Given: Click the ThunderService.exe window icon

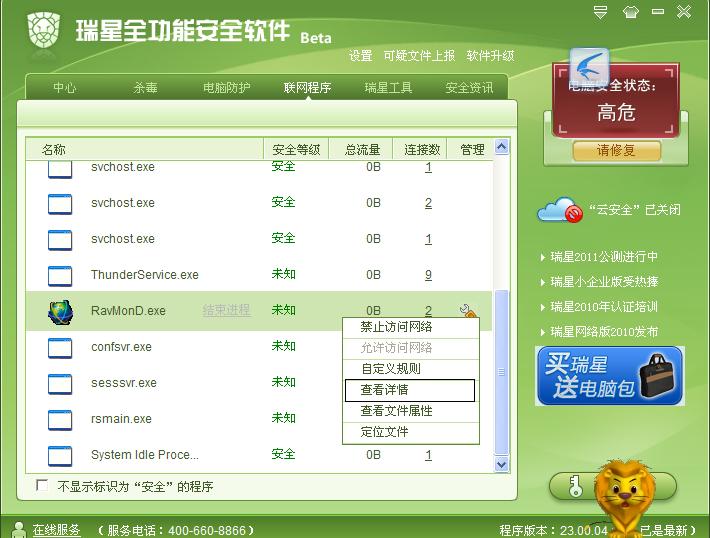Looking at the screenshot, I should [60, 276].
